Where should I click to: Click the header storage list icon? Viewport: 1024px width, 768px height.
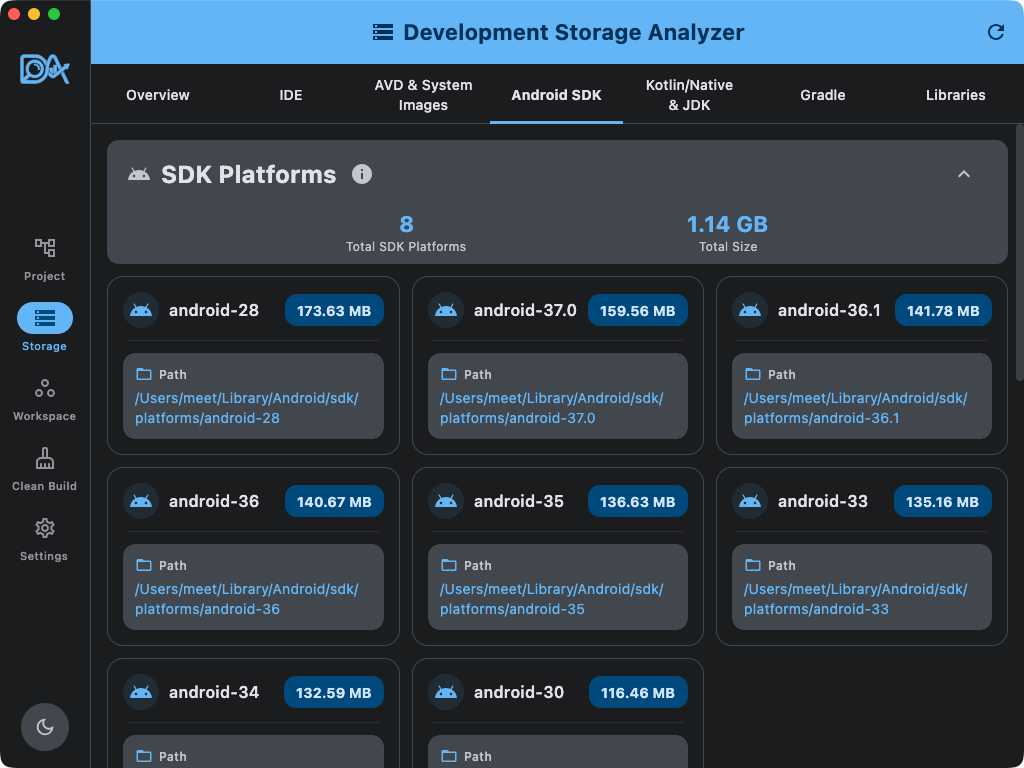point(383,32)
